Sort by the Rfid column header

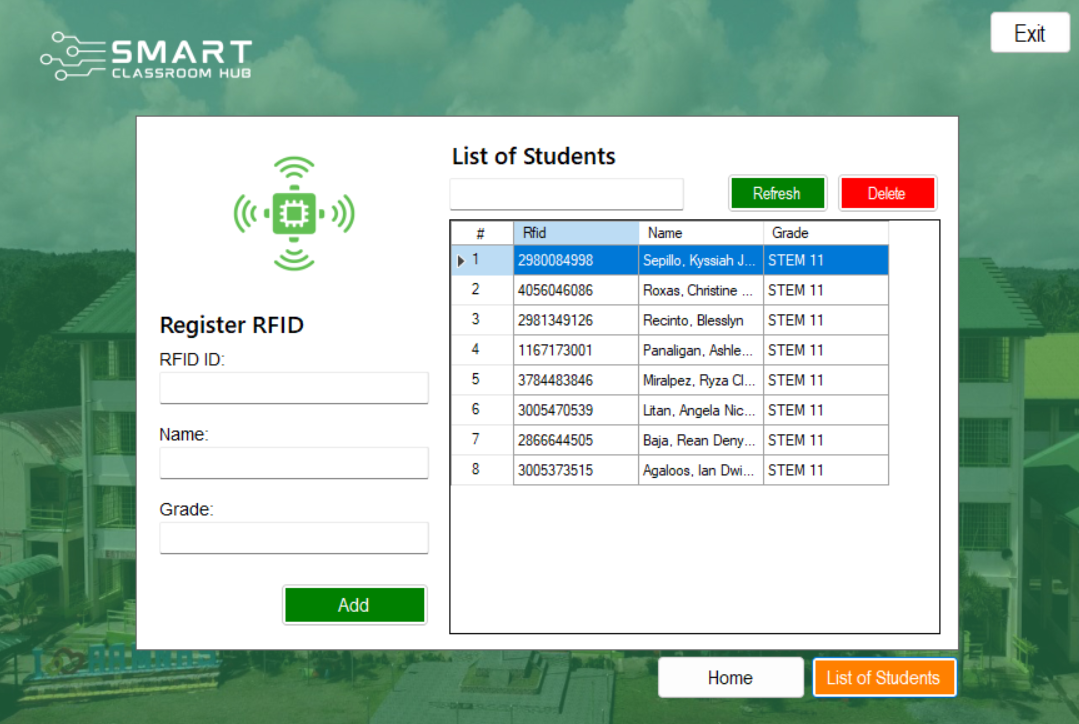pos(576,233)
